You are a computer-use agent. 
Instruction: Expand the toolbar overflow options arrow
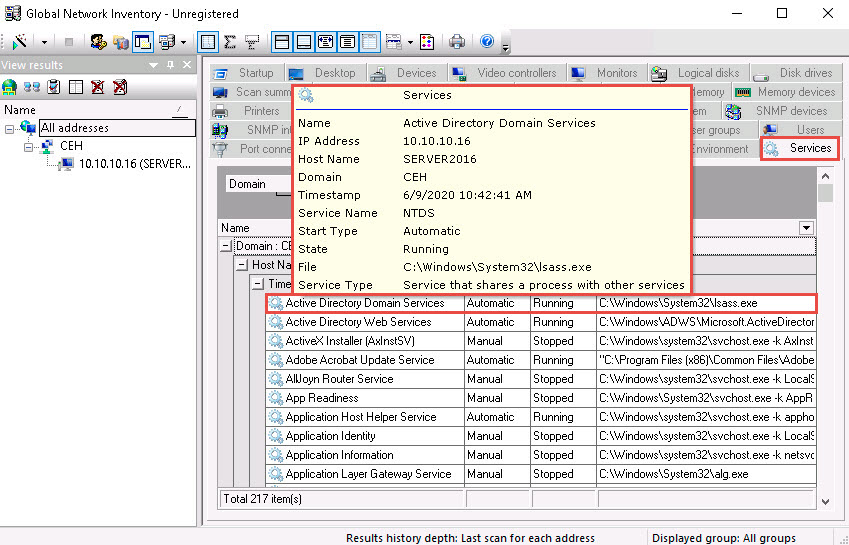coord(505,47)
